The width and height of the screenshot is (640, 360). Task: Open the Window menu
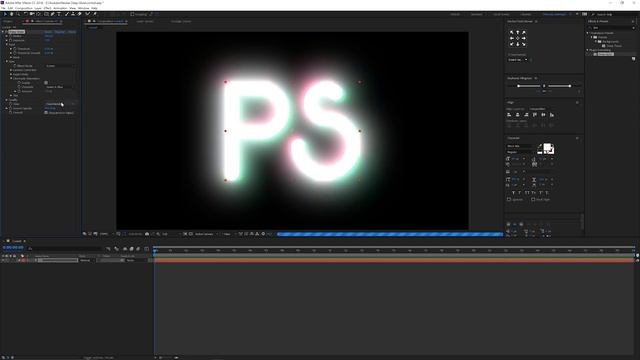pyautogui.click(x=83, y=8)
